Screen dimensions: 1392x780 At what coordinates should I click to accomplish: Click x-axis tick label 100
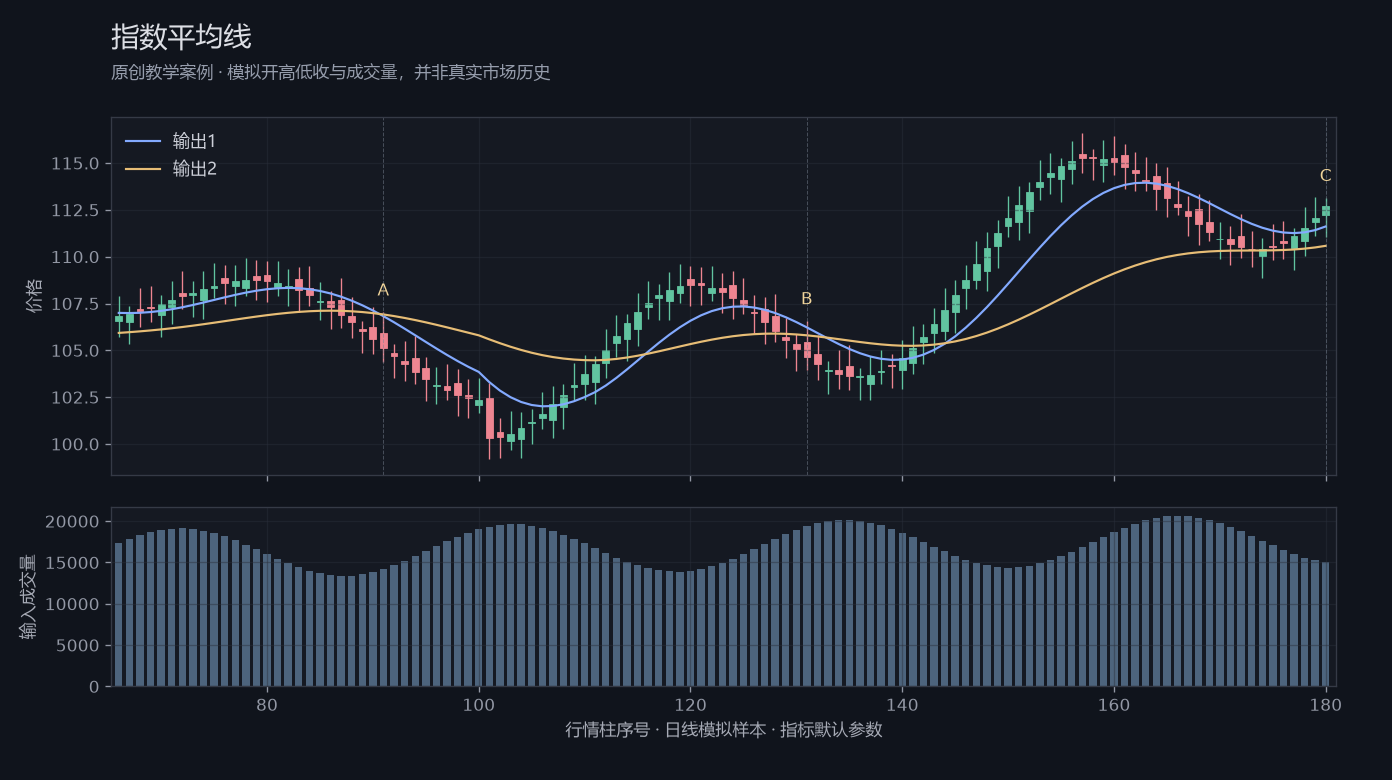(x=479, y=703)
